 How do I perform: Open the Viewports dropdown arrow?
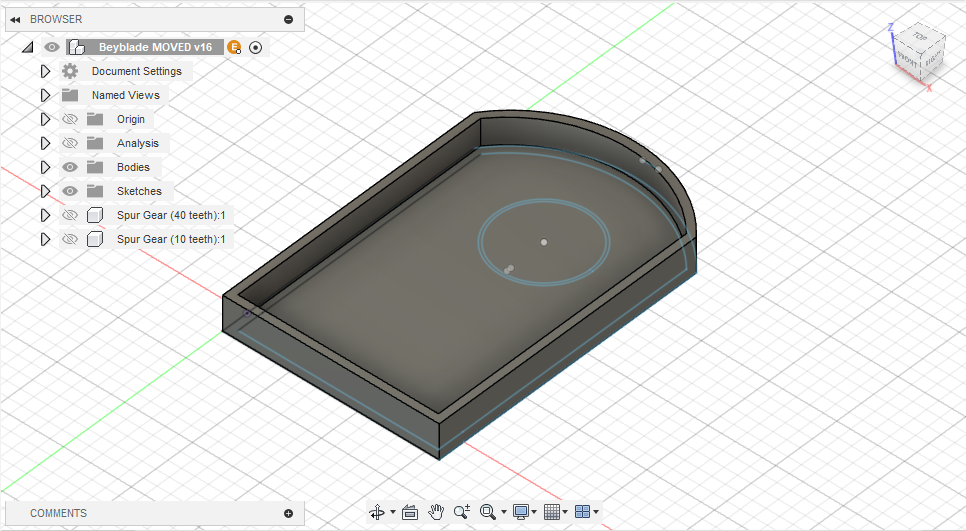(596, 512)
